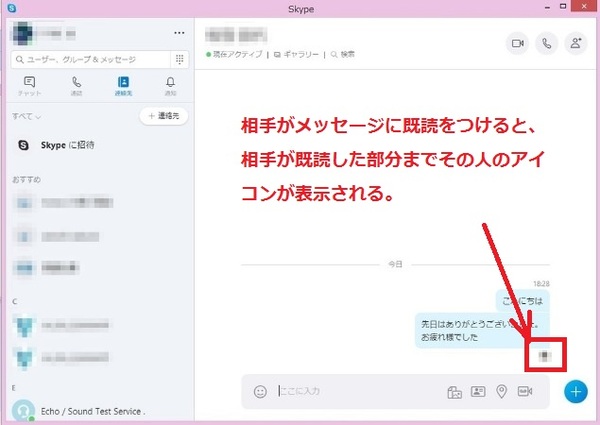This screenshot has height=425, width=600.
Task: Attach a file with the files icon
Action: (x=454, y=392)
